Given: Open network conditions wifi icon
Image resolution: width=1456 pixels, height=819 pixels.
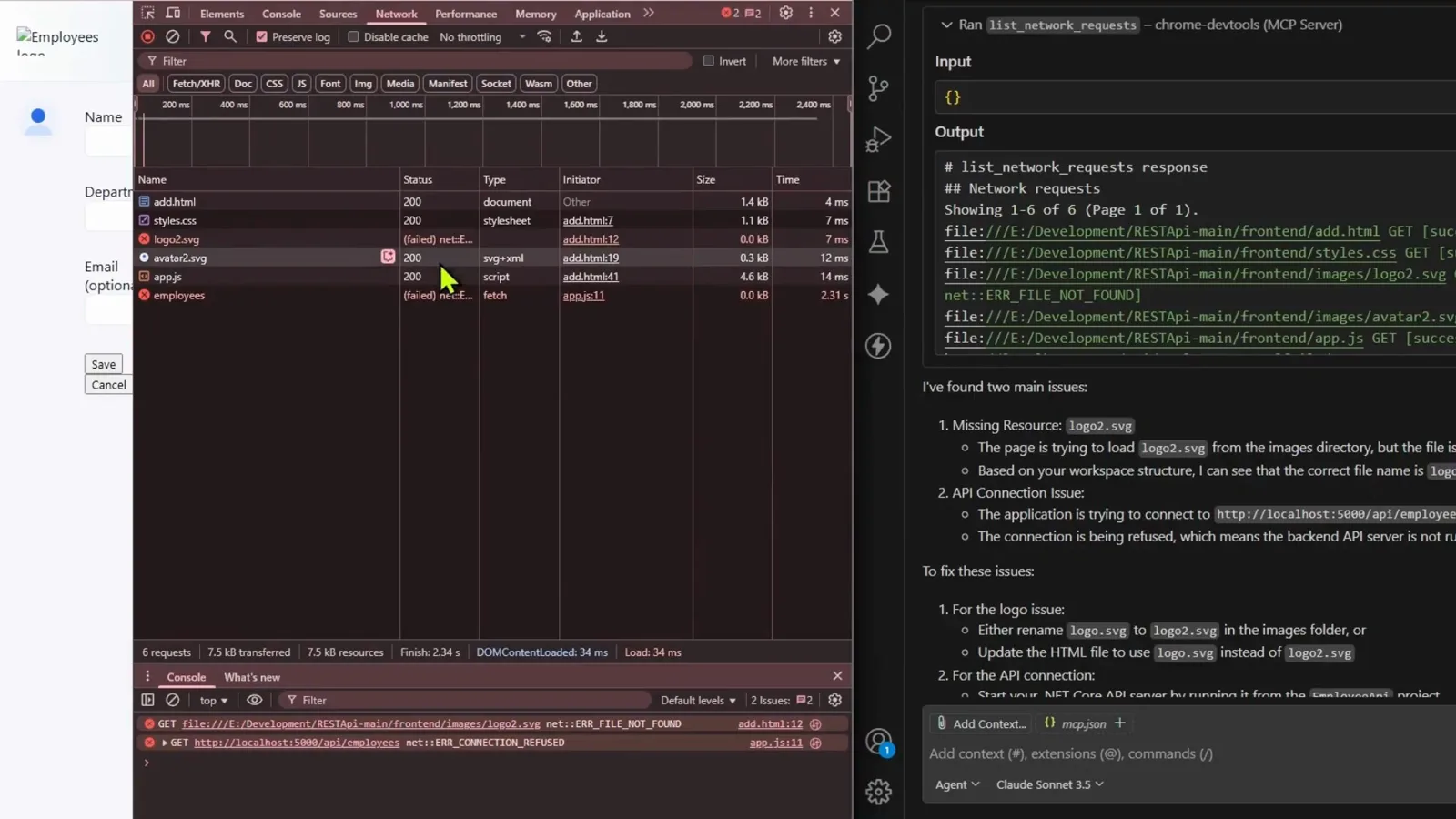Looking at the screenshot, I should [544, 36].
